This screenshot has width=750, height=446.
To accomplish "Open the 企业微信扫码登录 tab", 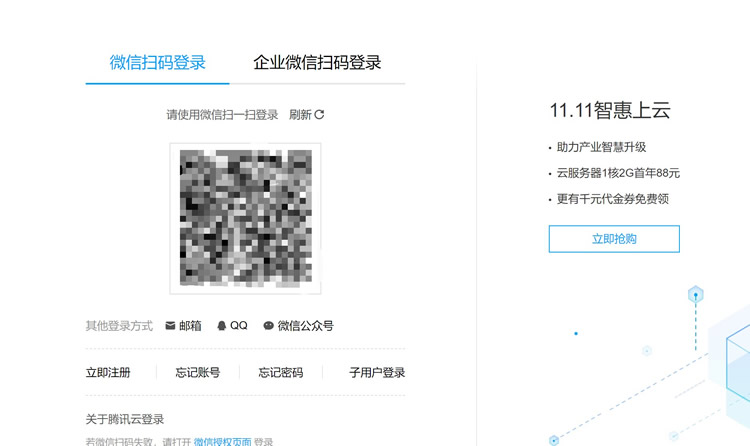I will (x=317, y=62).
